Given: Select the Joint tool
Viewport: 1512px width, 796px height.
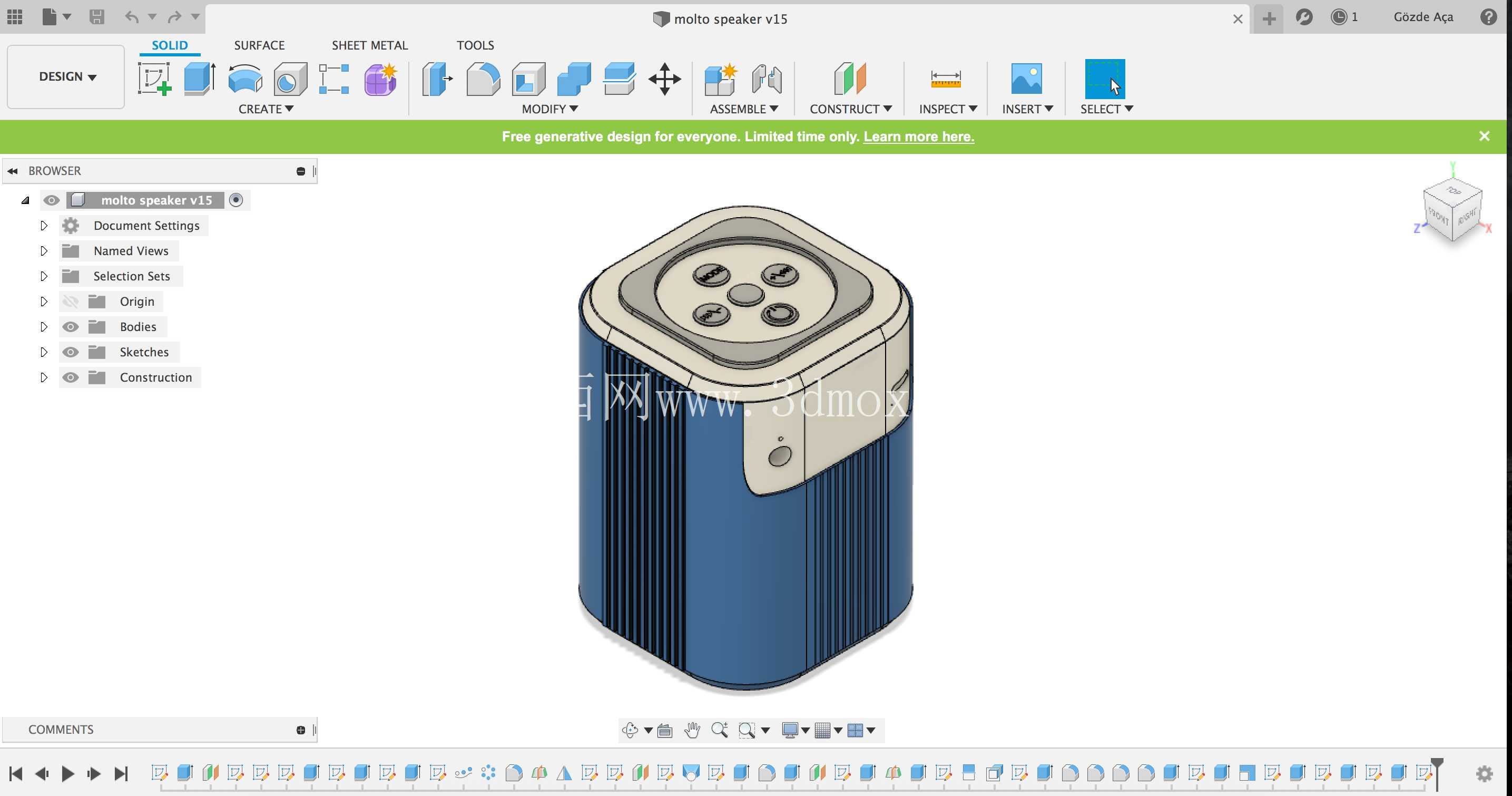Looking at the screenshot, I should pyautogui.click(x=767, y=79).
